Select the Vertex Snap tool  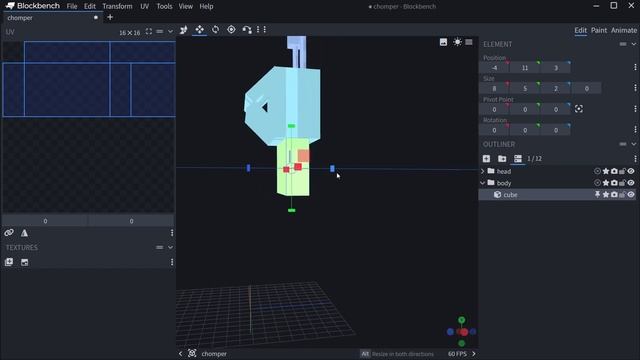coord(247,29)
